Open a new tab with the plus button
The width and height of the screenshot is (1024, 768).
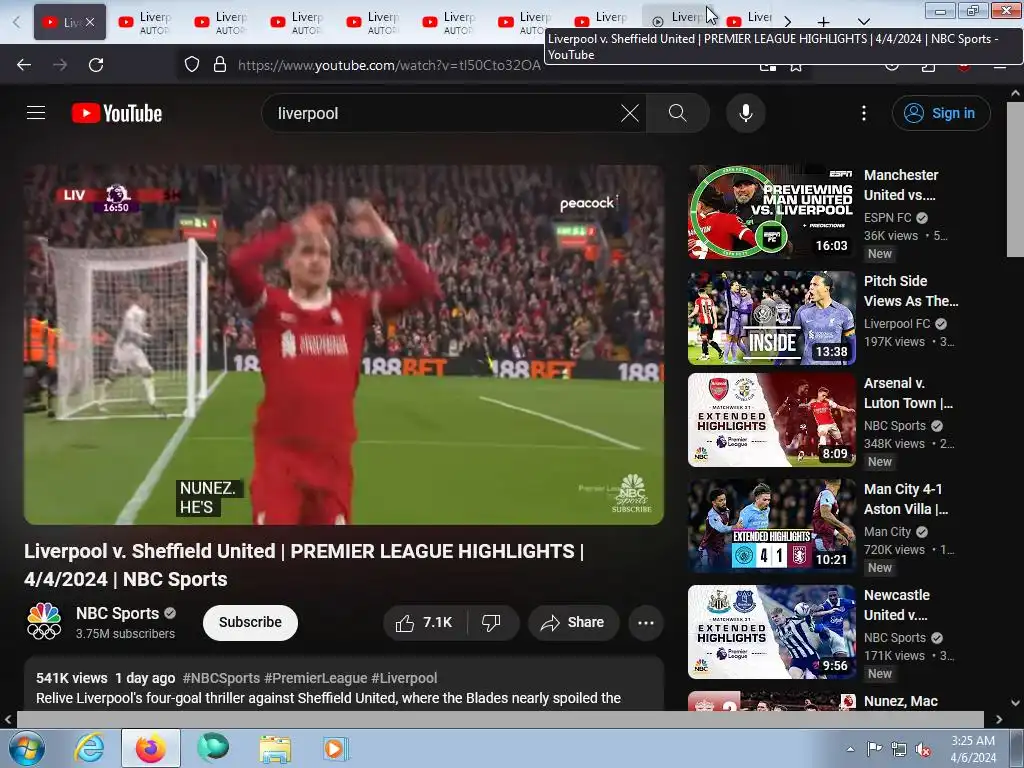pyautogui.click(x=824, y=22)
